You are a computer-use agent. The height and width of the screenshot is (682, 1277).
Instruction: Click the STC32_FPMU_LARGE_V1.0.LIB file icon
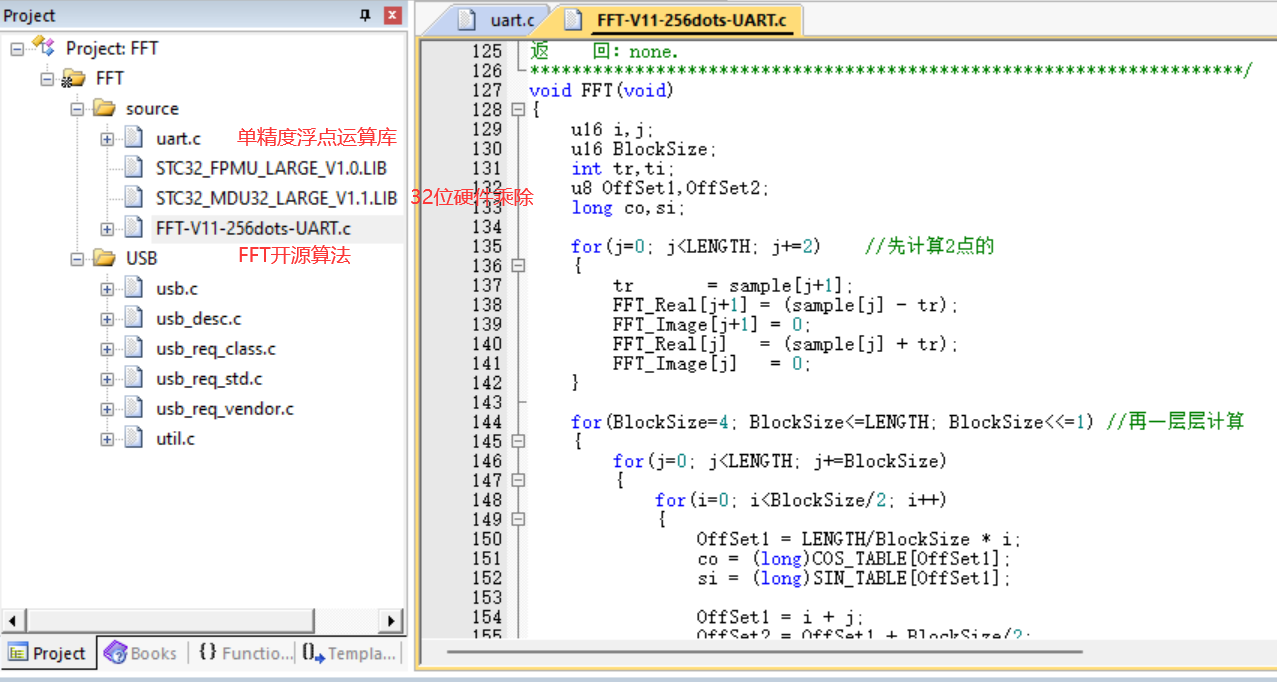134,168
